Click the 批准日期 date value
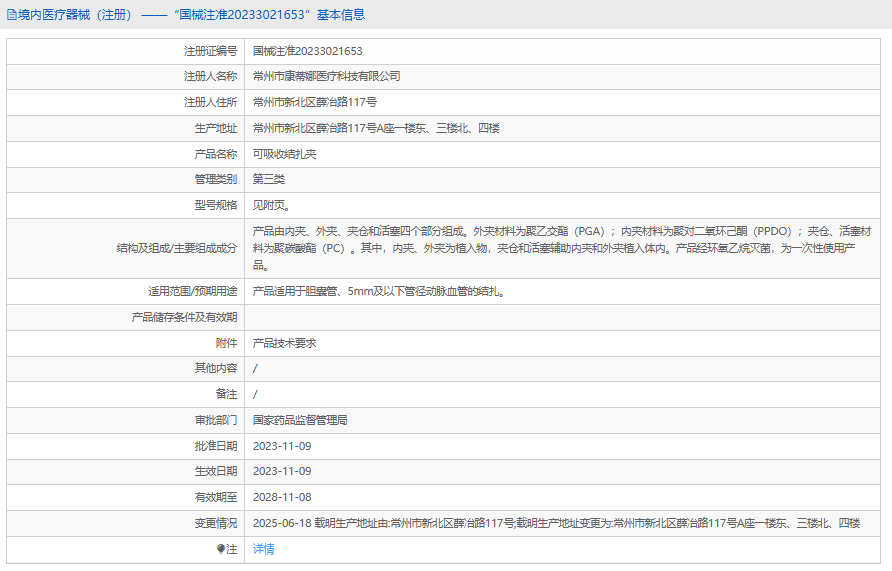Viewport: 892px width, 571px height. (x=282, y=446)
